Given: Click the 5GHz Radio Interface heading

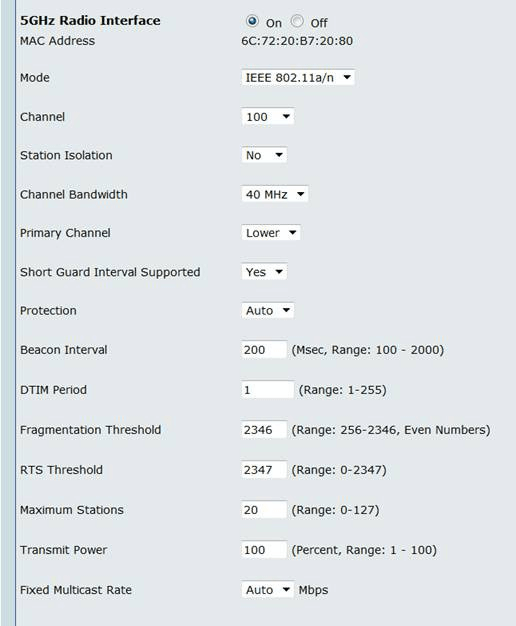Looking at the screenshot, I should tap(90, 21).
